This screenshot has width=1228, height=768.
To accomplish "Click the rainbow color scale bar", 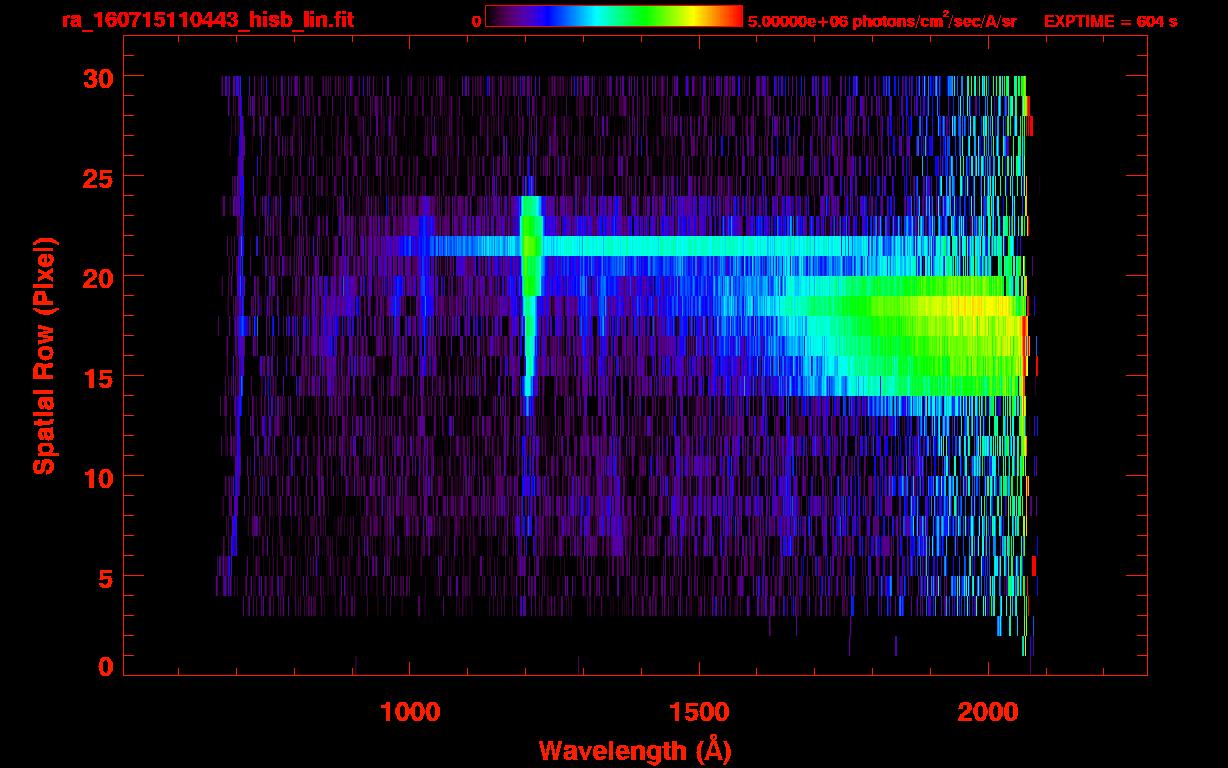I will [613, 16].
